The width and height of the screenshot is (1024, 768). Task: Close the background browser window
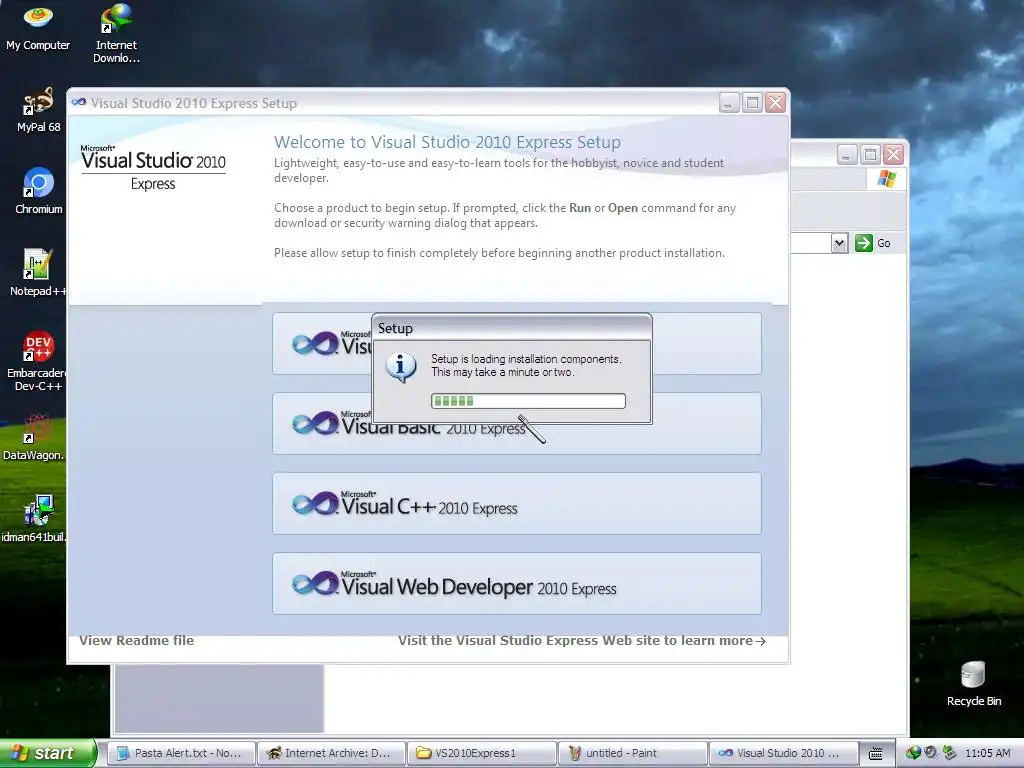pyautogui.click(x=893, y=155)
